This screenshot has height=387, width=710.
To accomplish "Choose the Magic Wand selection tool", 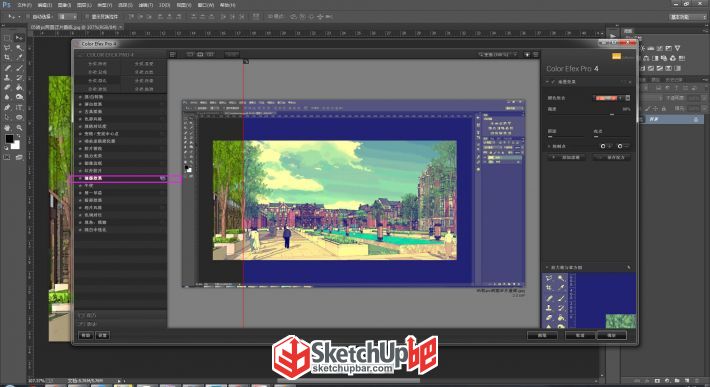I will (x=19, y=48).
